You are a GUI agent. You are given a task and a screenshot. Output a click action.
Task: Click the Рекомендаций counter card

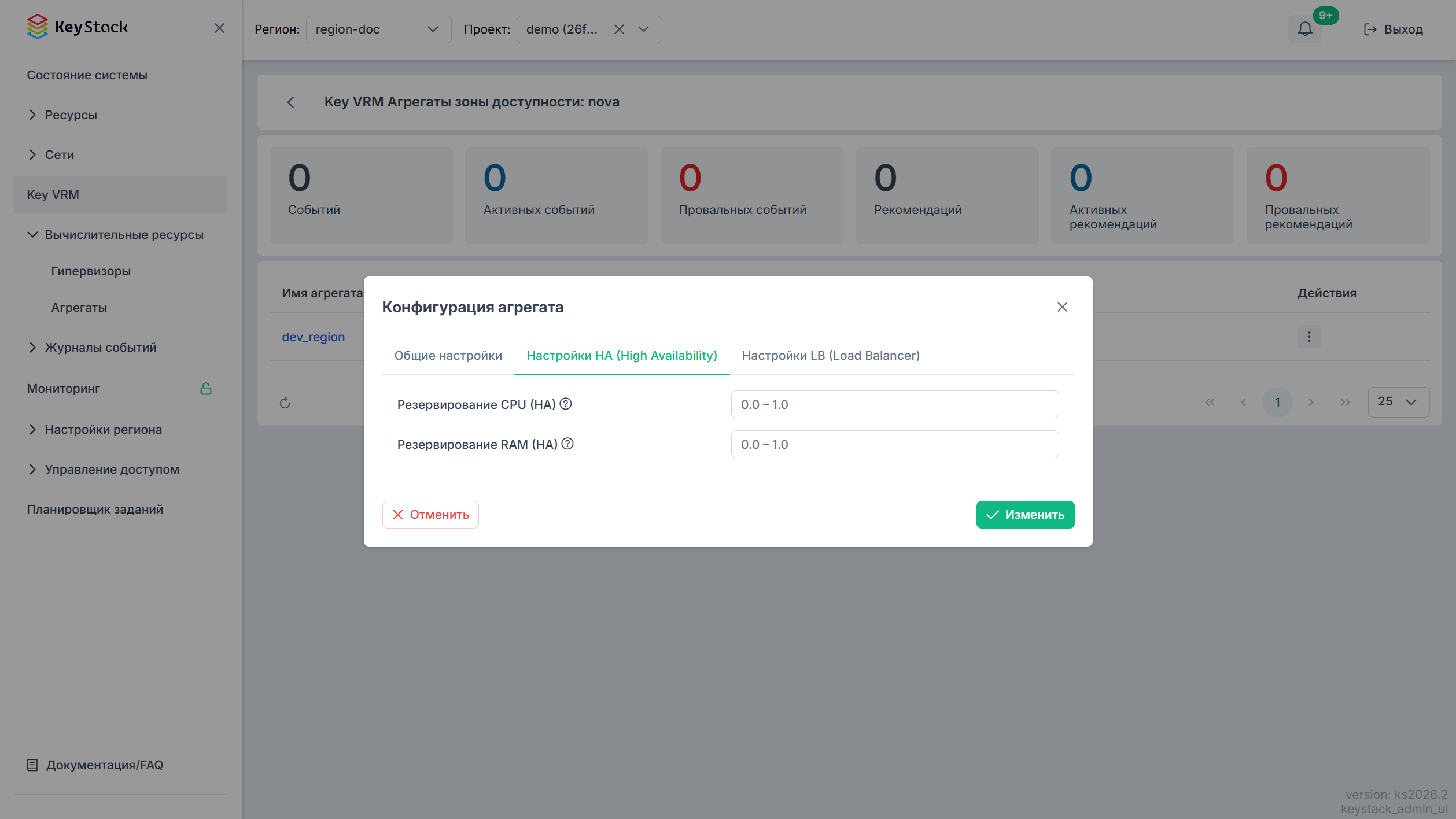[947, 195]
